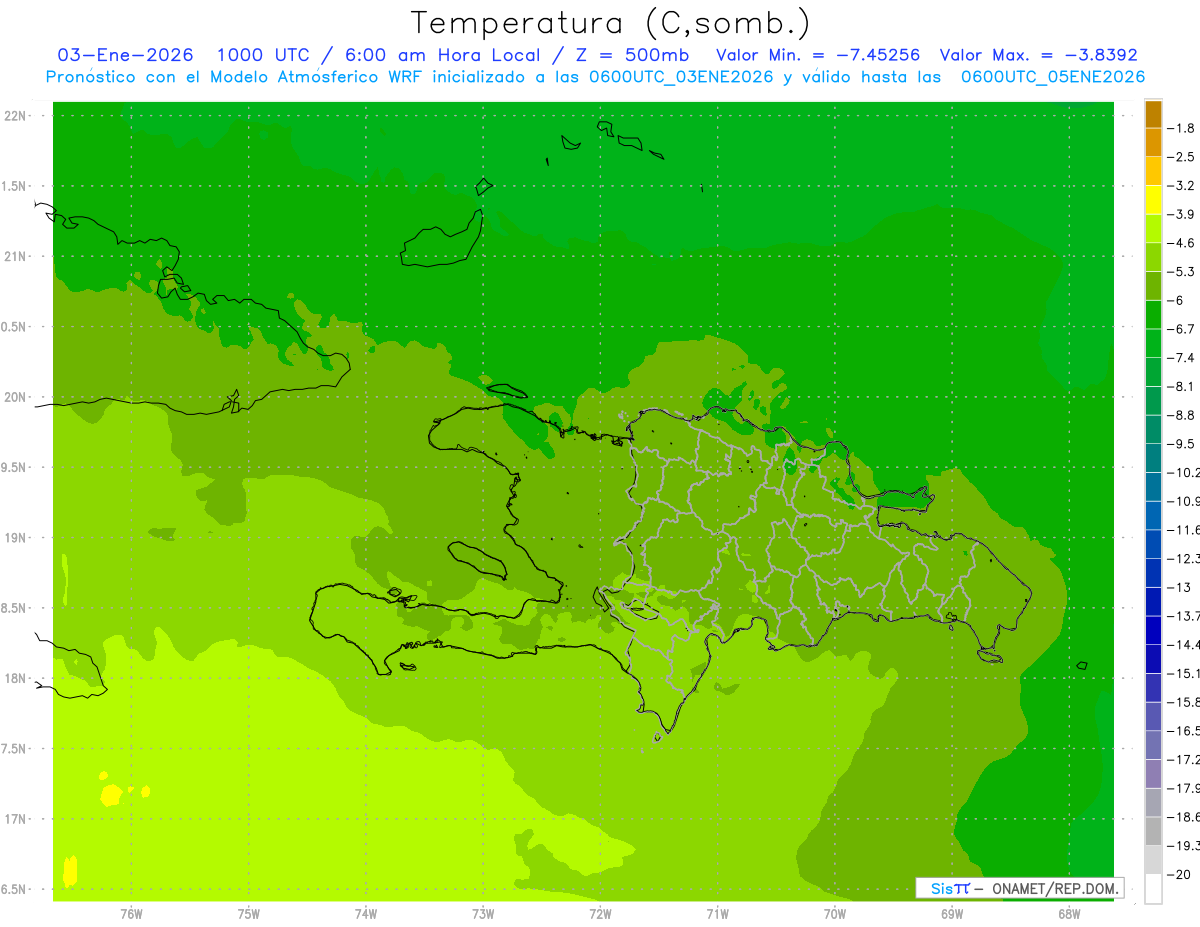Screen dimensions: 1200x927
Task: Click the "76W" longitude axis label
Action: click(x=131, y=913)
